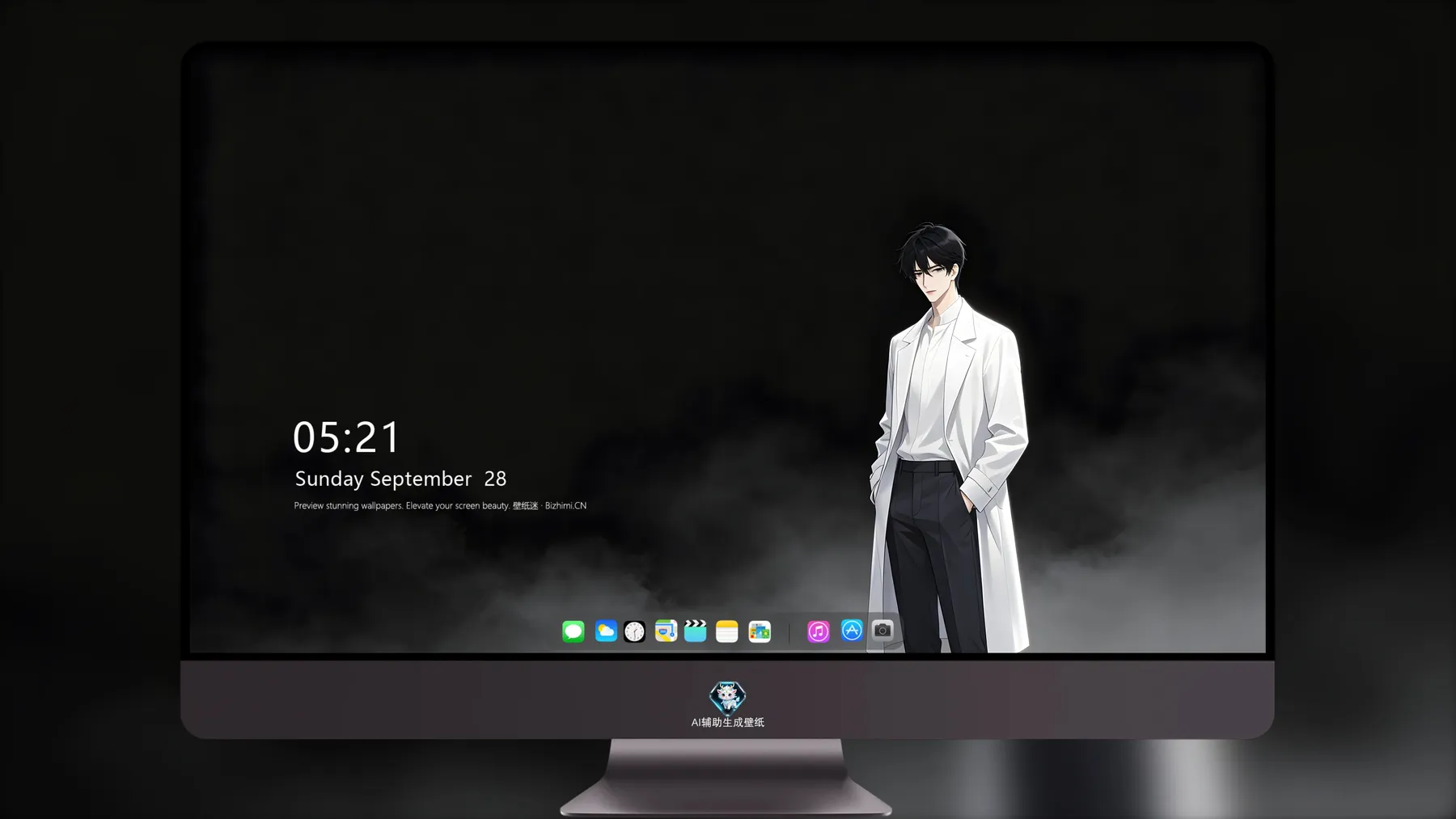Click the 05:21 clock display

pos(346,437)
